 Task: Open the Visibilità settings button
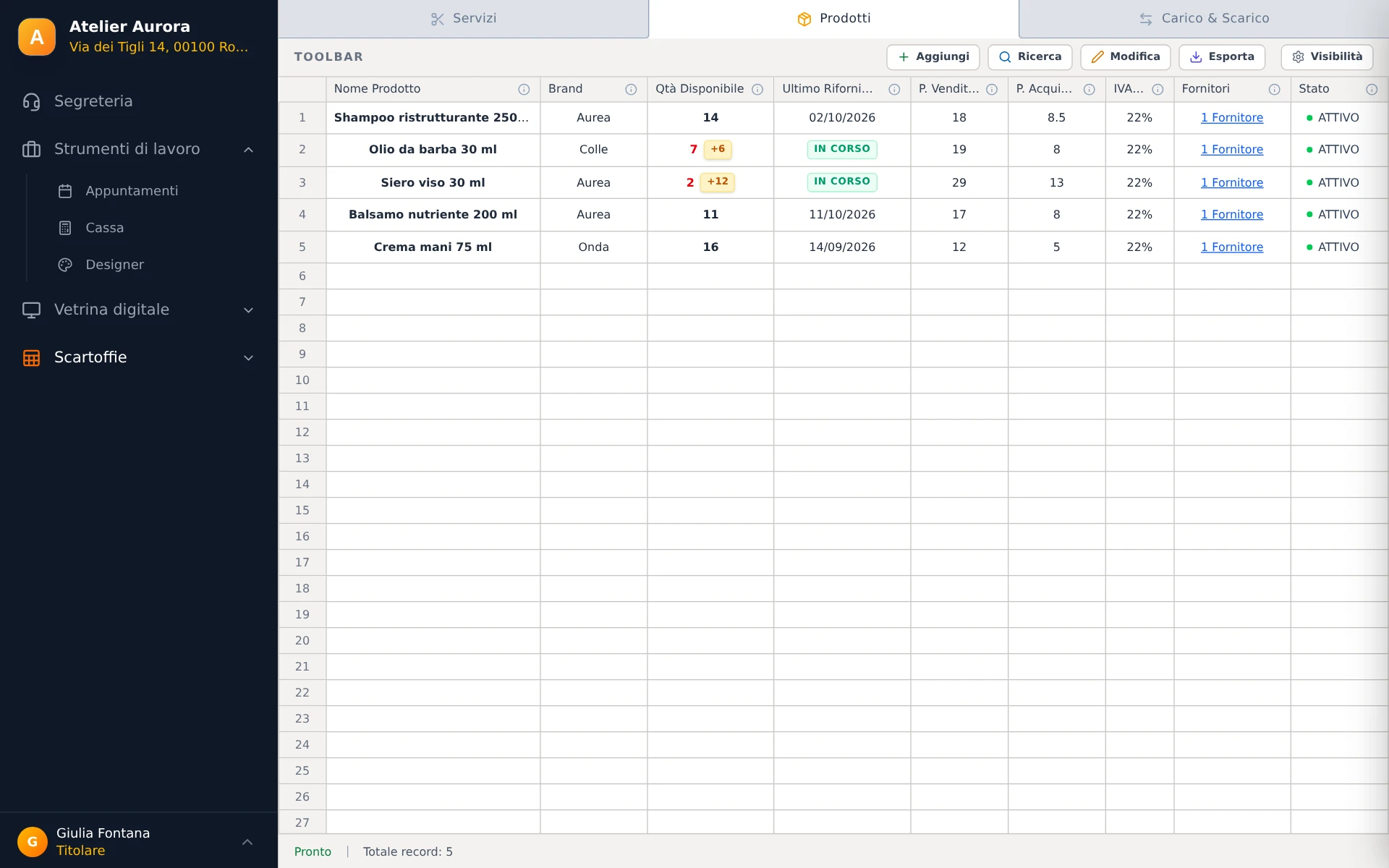pos(1327,57)
